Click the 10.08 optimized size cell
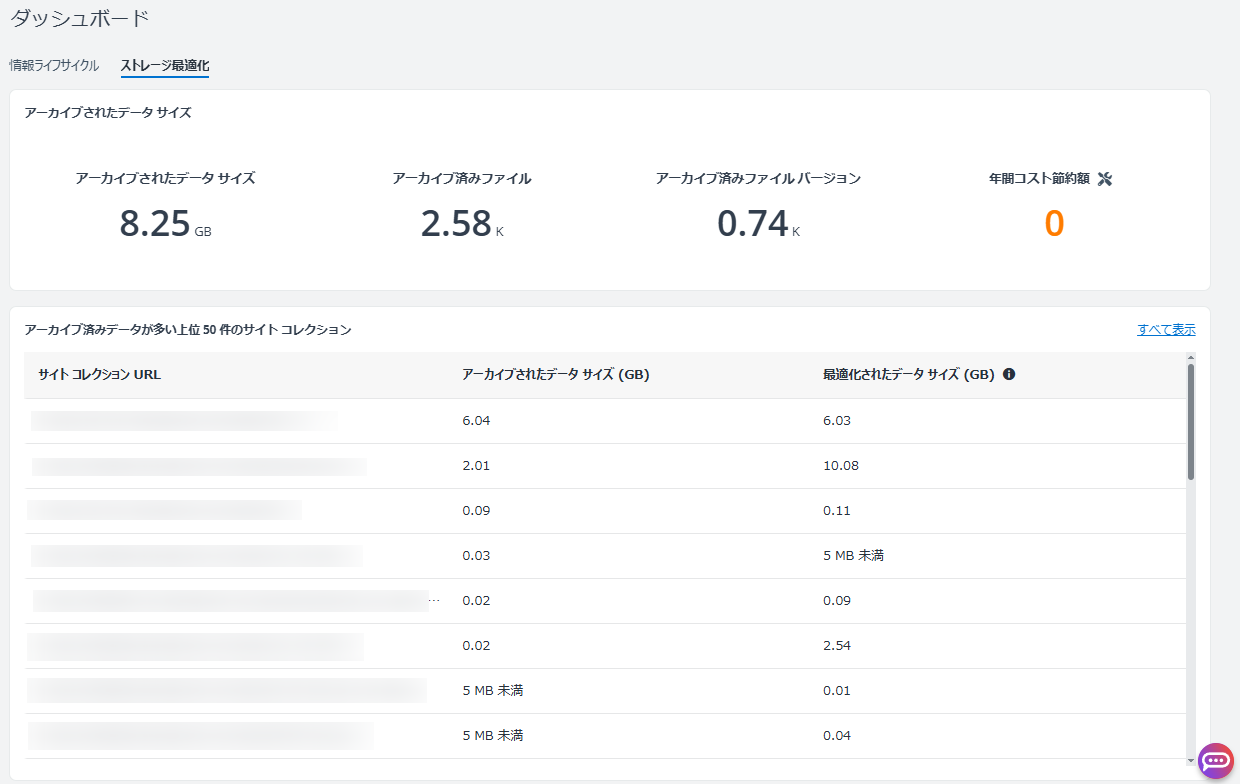1240x784 pixels. 840,465
